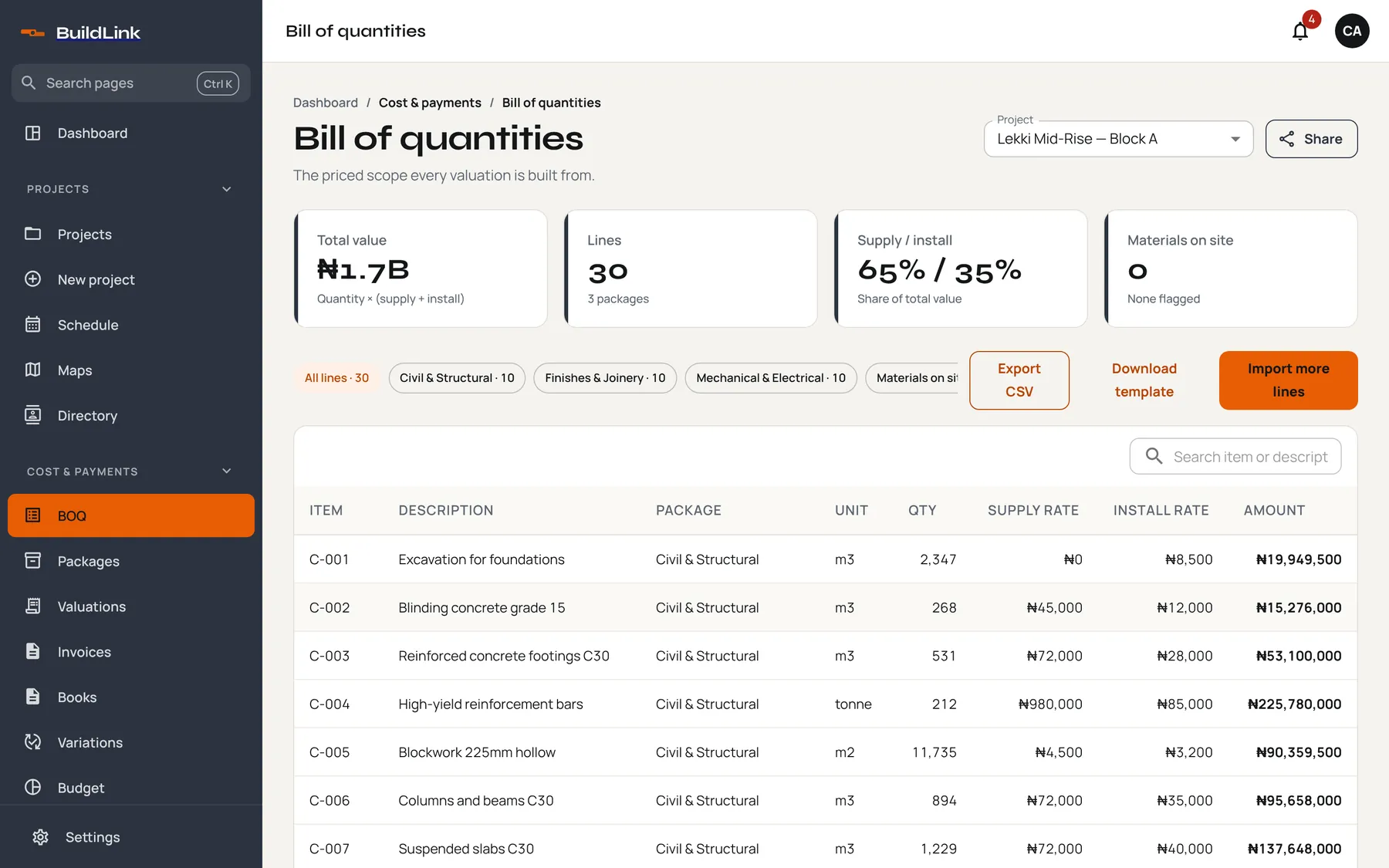
Task: Go to Dashboard breadcrumb link
Action: tap(326, 103)
